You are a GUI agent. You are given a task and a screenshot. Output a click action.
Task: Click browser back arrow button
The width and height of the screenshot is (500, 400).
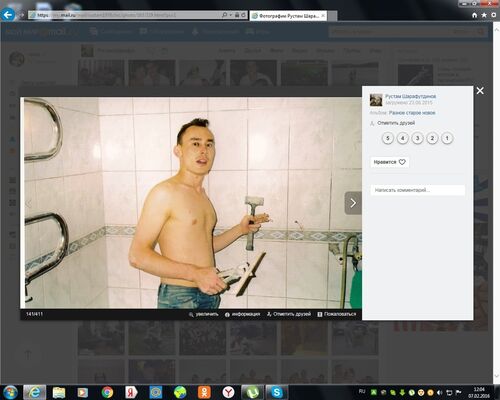click(8, 15)
